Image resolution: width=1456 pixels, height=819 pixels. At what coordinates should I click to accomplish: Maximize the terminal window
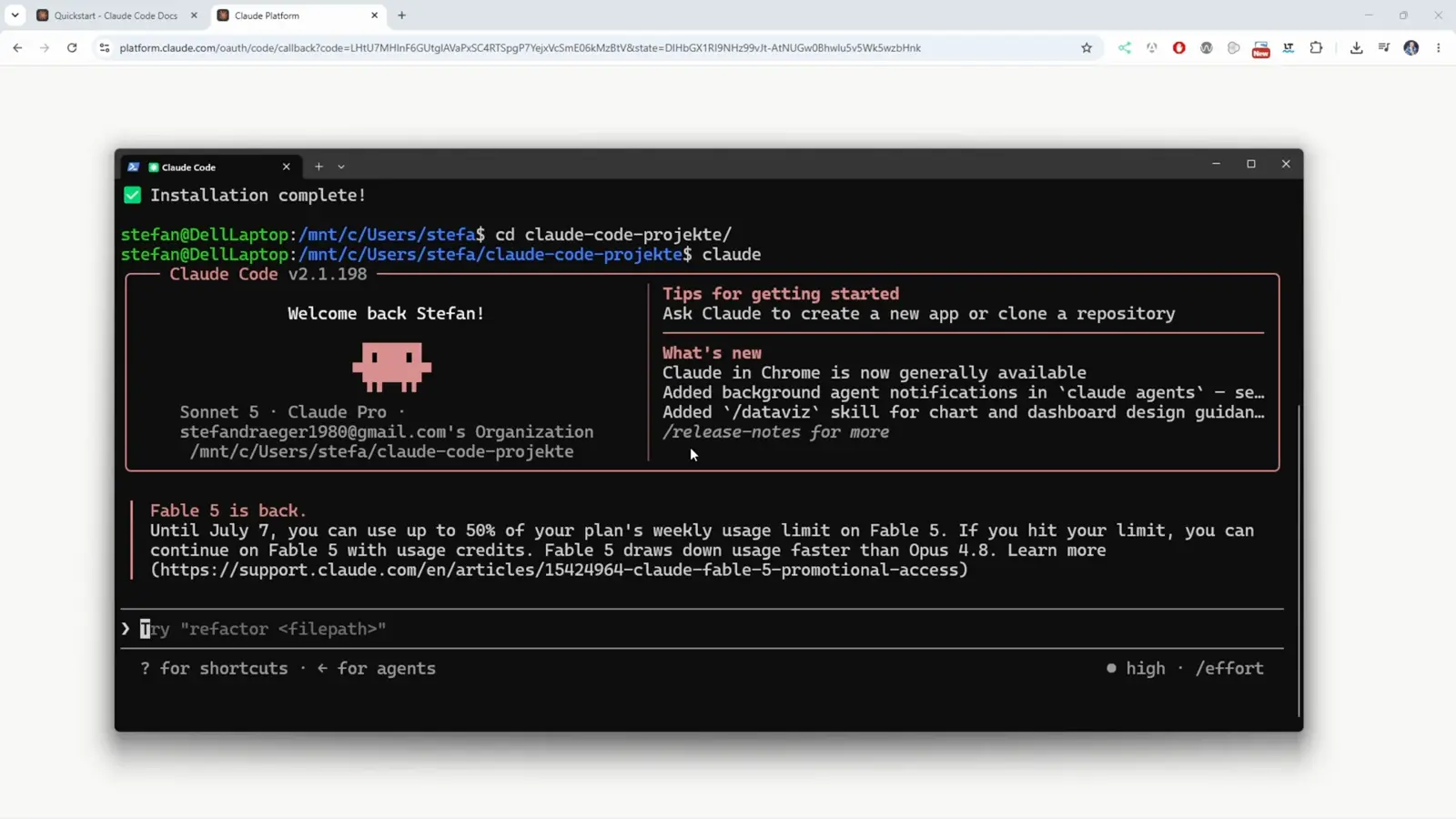1251,164
